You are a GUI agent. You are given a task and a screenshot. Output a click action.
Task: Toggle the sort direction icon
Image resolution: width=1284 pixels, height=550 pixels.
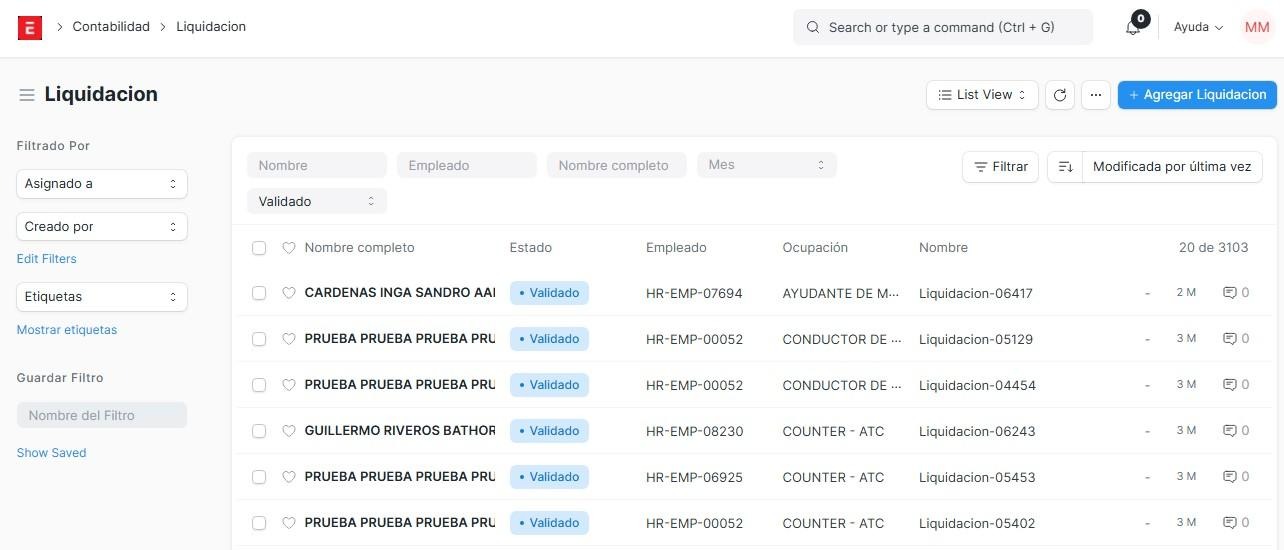click(x=1065, y=167)
